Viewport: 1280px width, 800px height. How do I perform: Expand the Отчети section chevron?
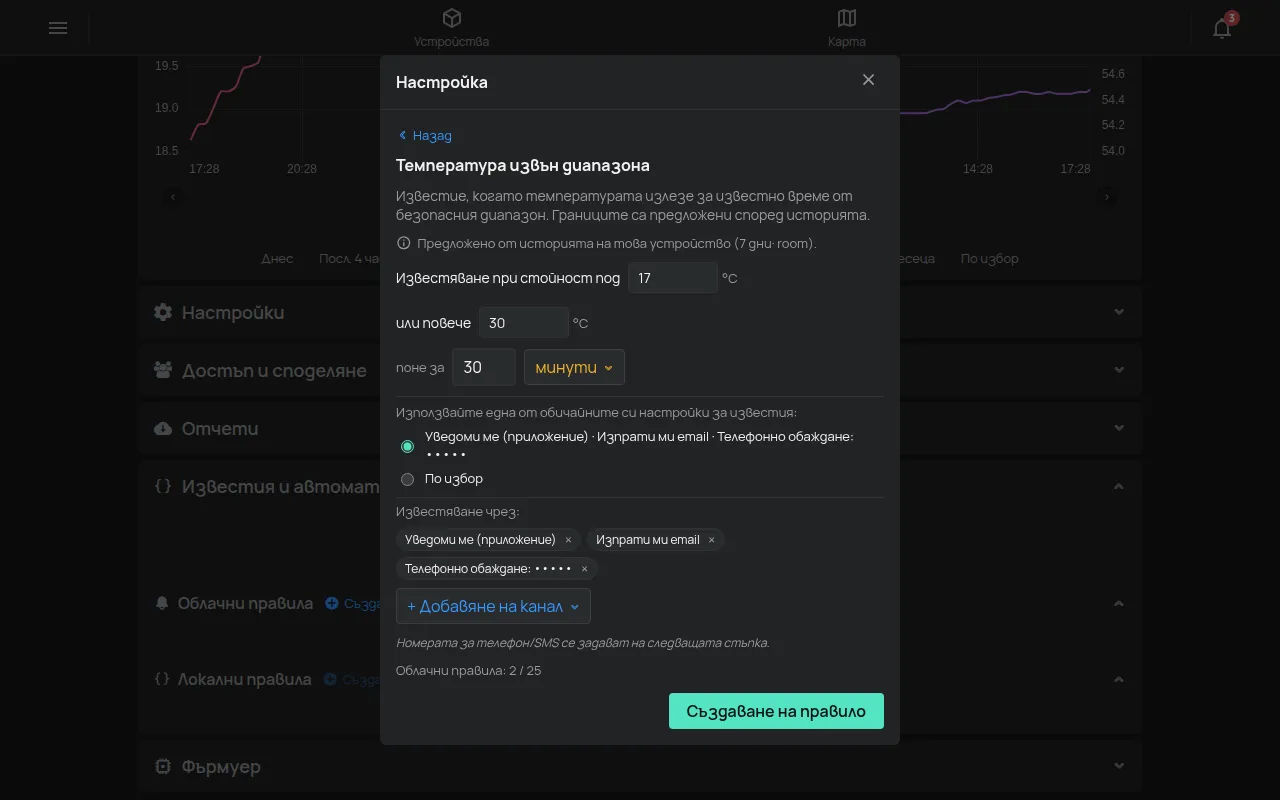coord(1119,428)
